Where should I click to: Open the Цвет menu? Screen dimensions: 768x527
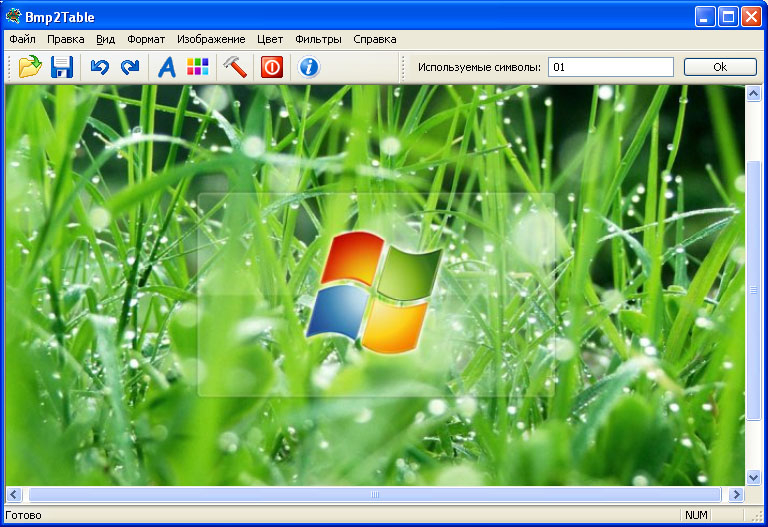[270, 39]
